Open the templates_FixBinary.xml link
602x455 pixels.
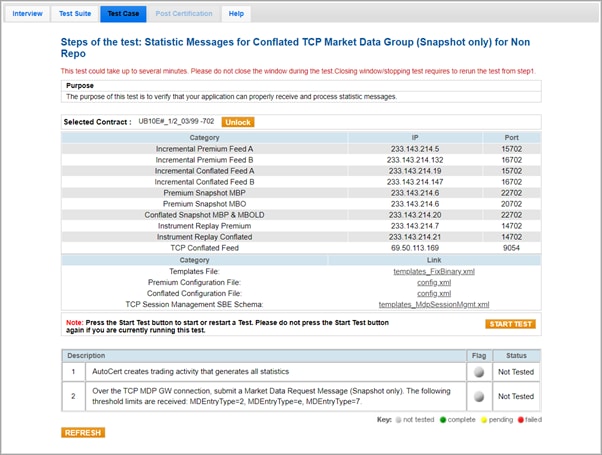point(434,271)
